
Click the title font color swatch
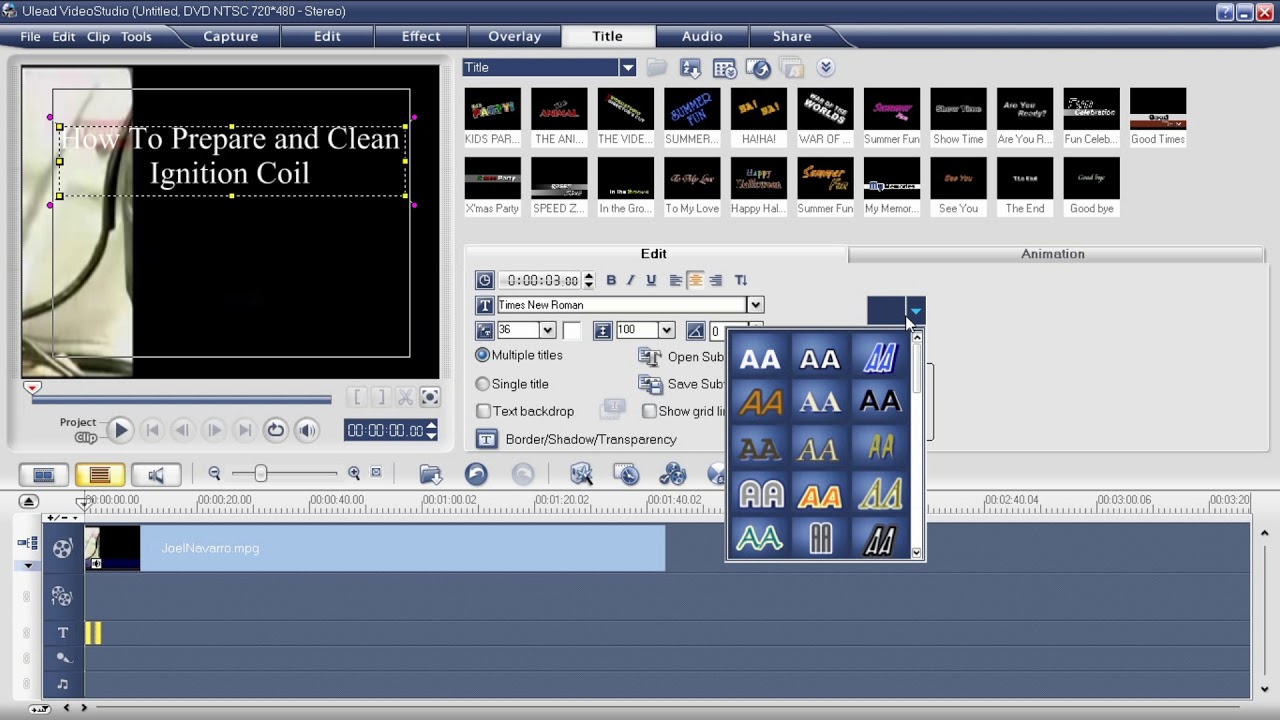pos(571,330)
